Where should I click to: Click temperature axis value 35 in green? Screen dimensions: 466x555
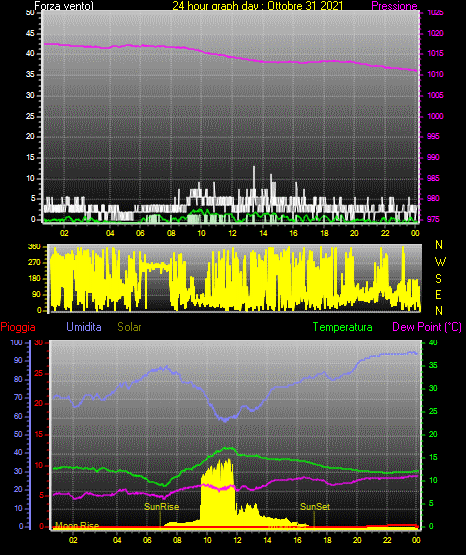[433, 365]
